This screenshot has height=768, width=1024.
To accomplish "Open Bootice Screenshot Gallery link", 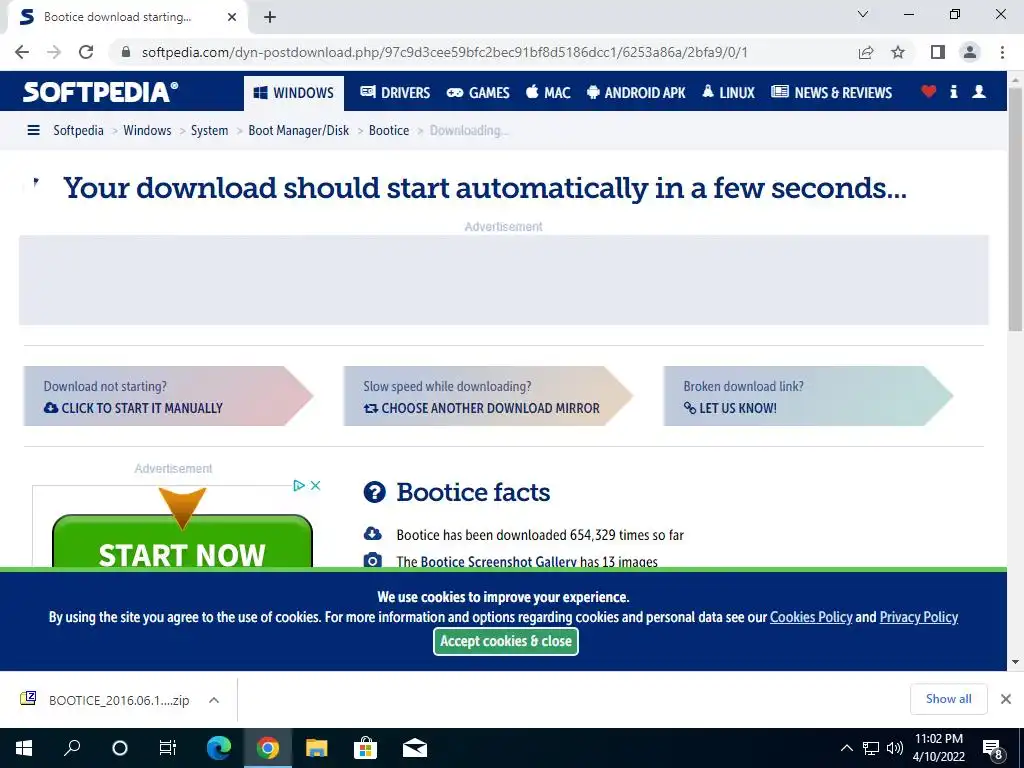I will (x=498, y=562).
